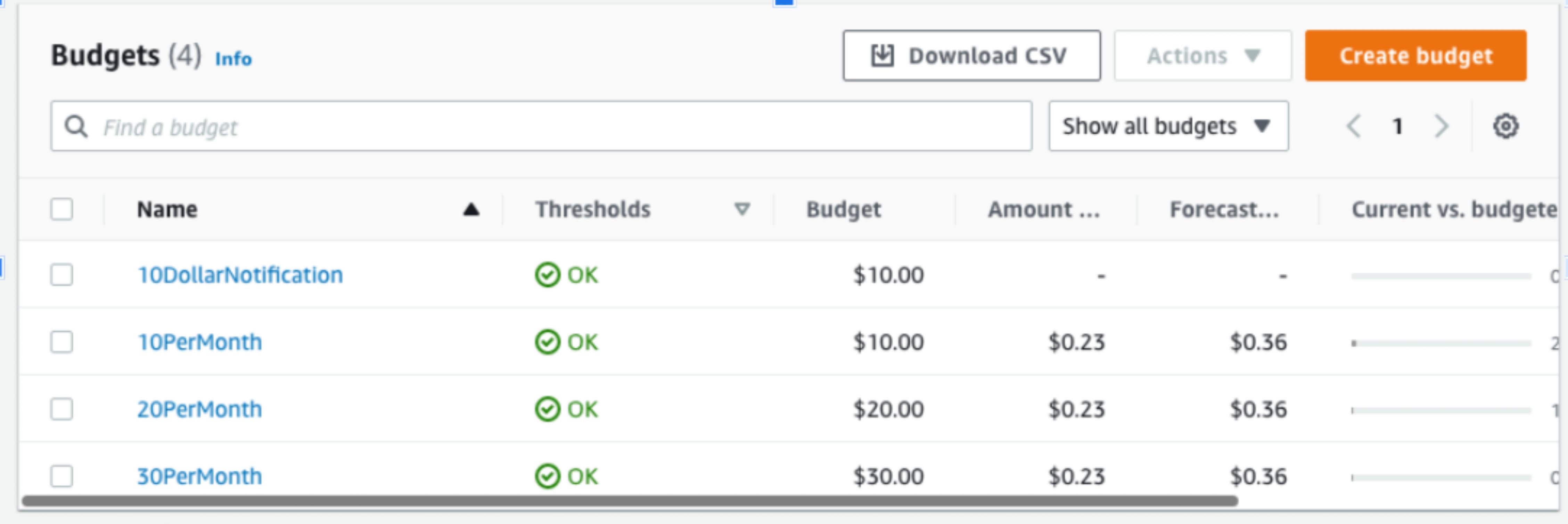Click the search magnifier icon
The image size is (1568, 524).
tap(76, 127)
